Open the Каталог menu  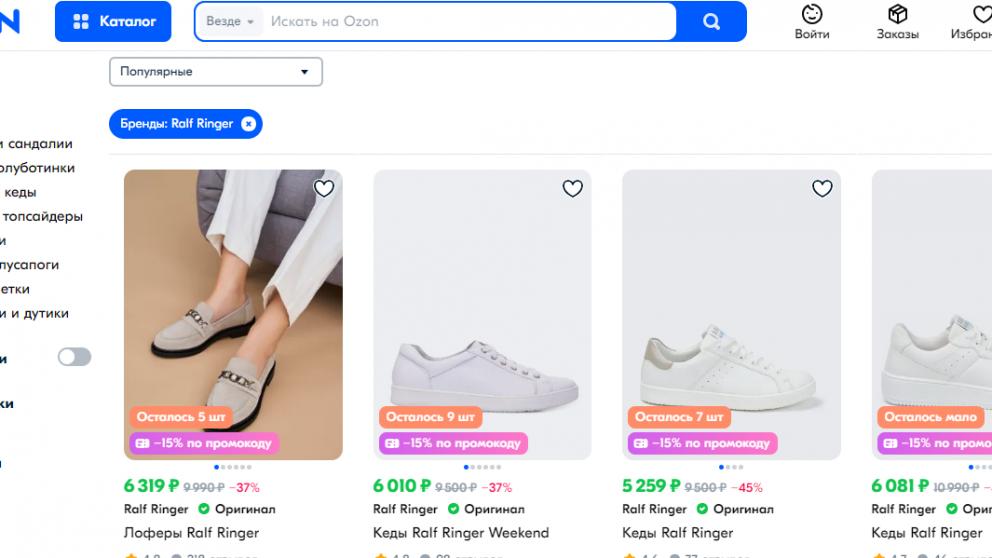[x=113, y=21]
